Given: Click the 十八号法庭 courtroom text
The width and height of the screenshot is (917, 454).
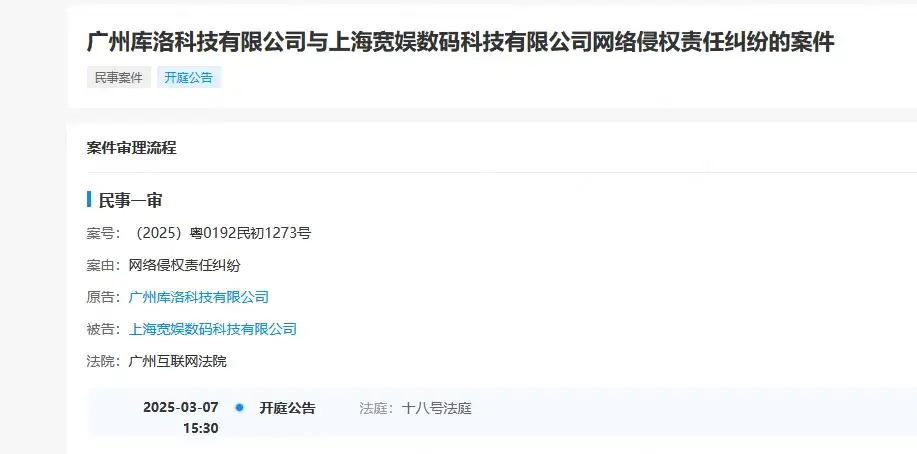Looking at the screenshot, I should [x=436, y=408].
